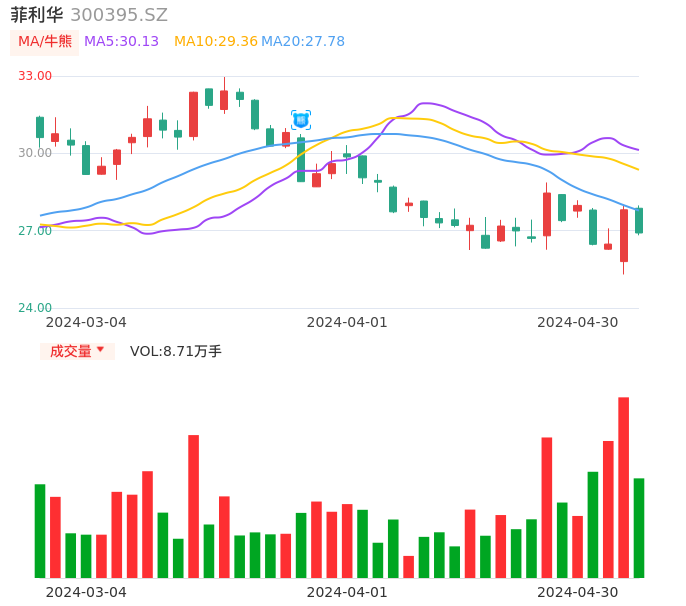
Task: Click the 2024-04-30 date label under volume chart
Action: (577, 592)
